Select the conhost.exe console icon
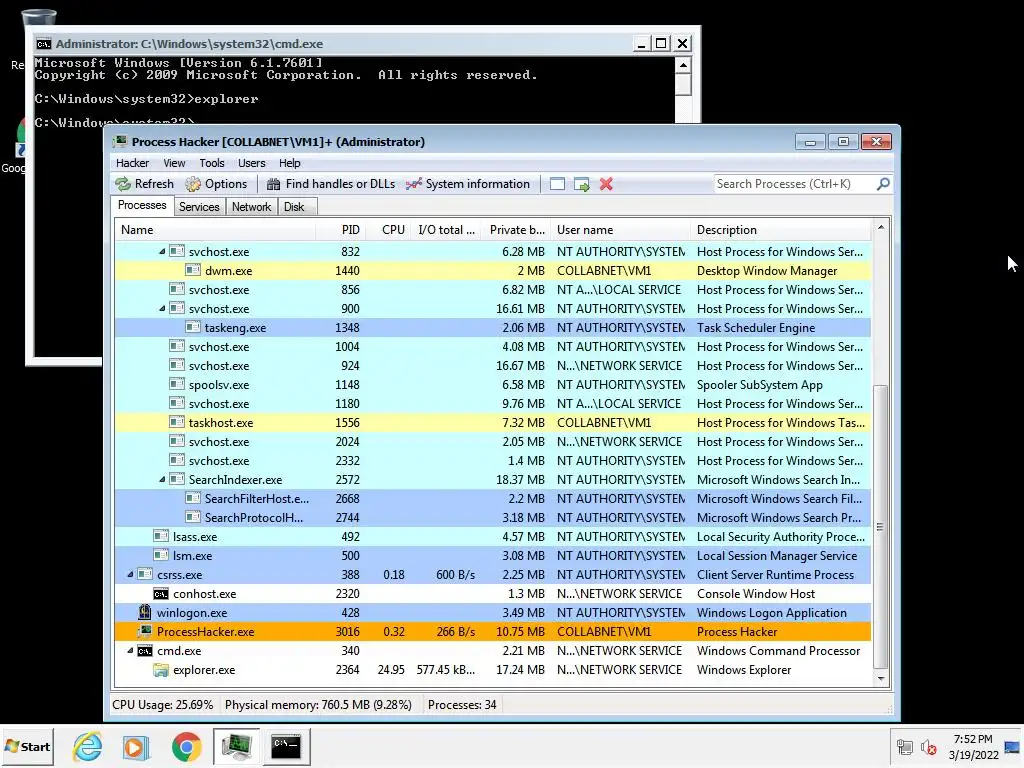The height and width of the screenshot is (768, 1024). tap(161, 594)
